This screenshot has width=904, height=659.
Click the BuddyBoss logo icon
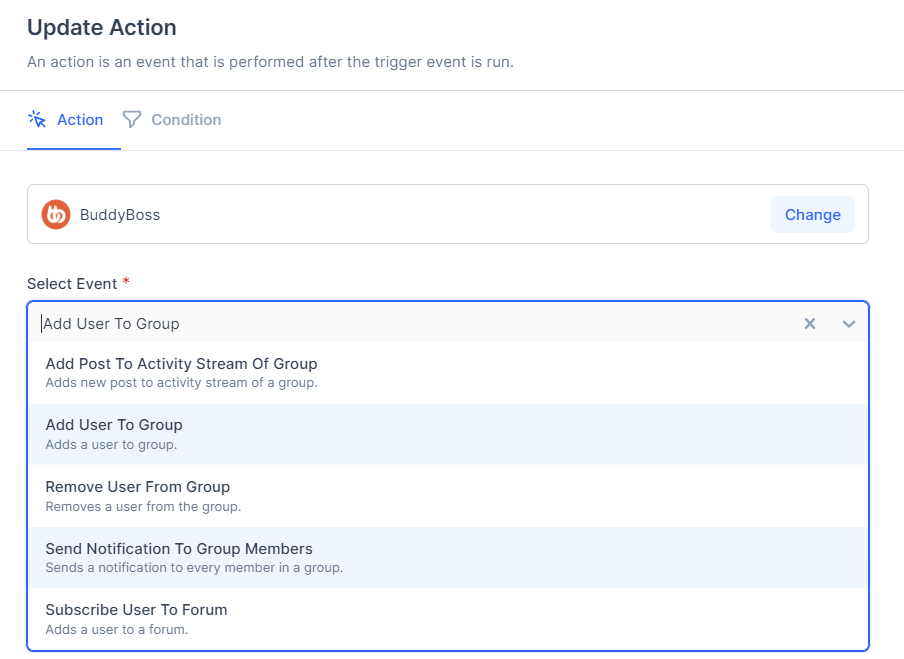tap(56, 215)
